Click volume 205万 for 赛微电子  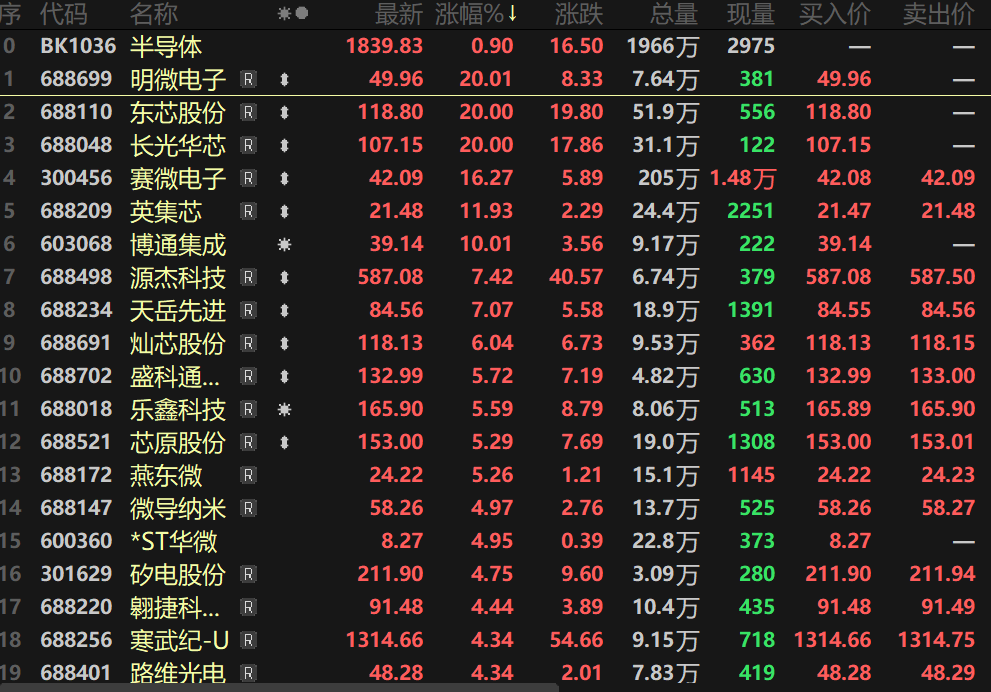pyautogui.click(x=668, y=179)
